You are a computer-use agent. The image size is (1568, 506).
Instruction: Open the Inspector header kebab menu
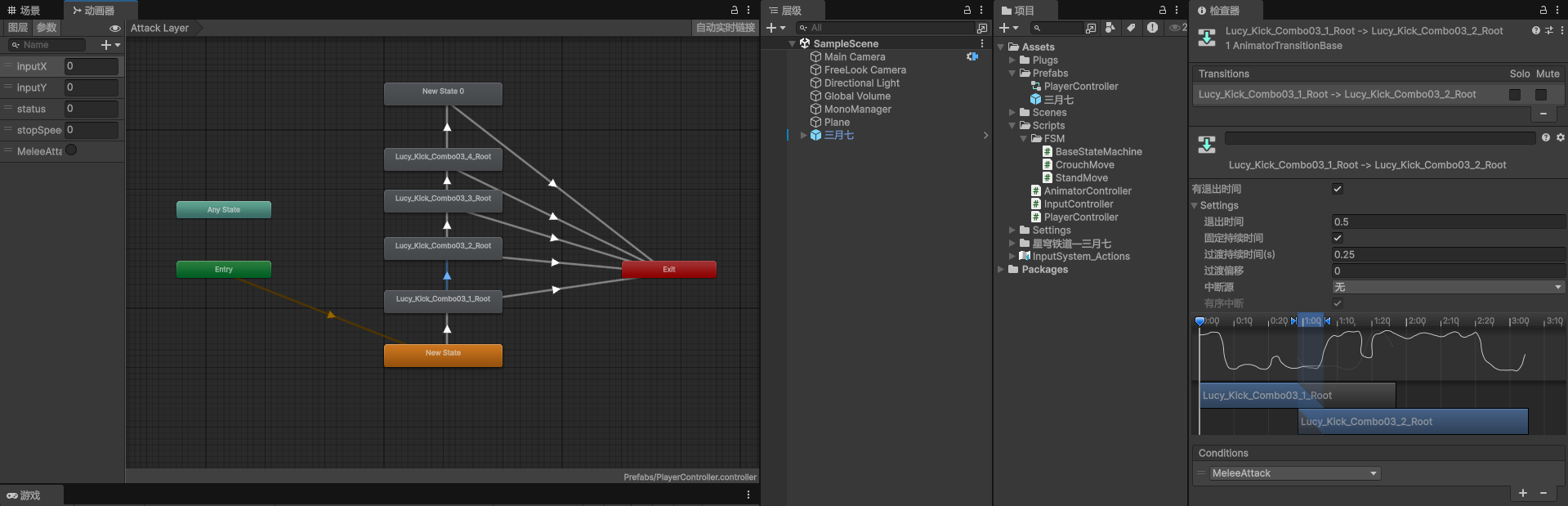(1561, 30)
